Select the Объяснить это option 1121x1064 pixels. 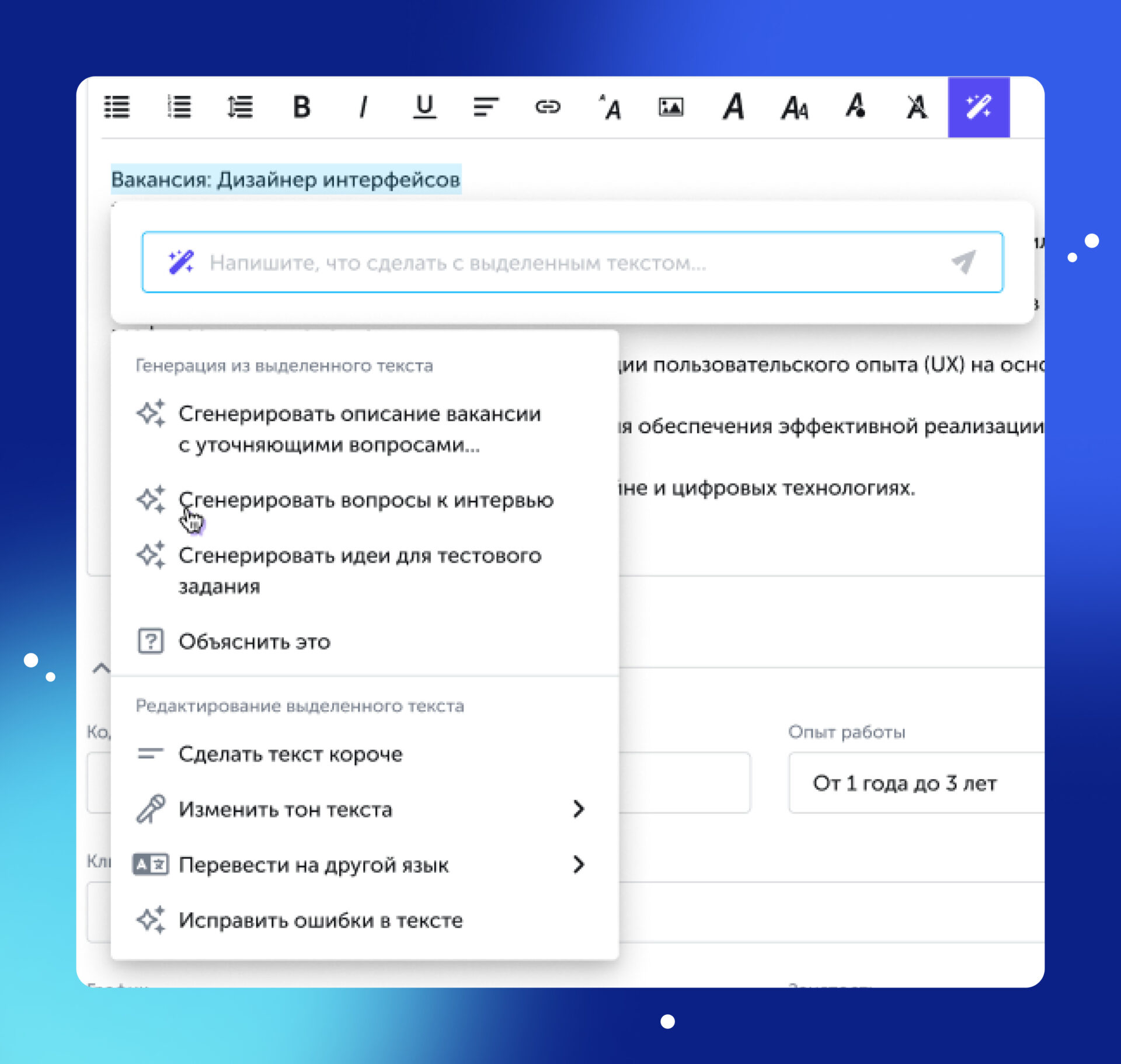point(365,641)
